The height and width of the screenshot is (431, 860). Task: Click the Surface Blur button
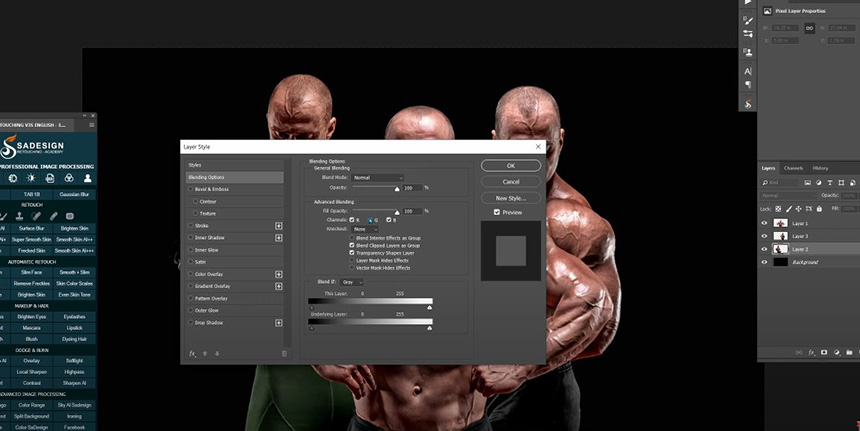pos(31,228)
